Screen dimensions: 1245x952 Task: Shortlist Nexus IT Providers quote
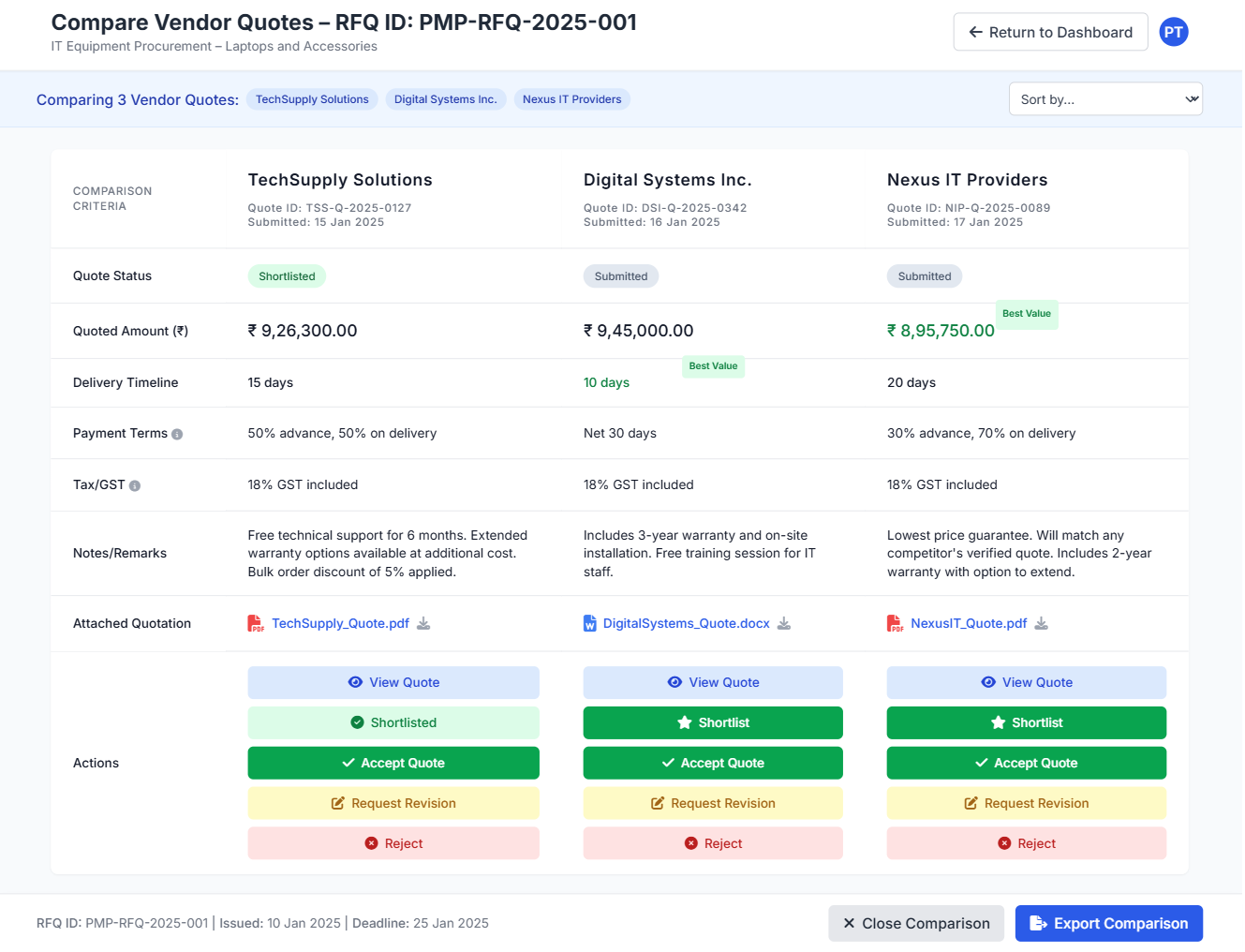1027,723
